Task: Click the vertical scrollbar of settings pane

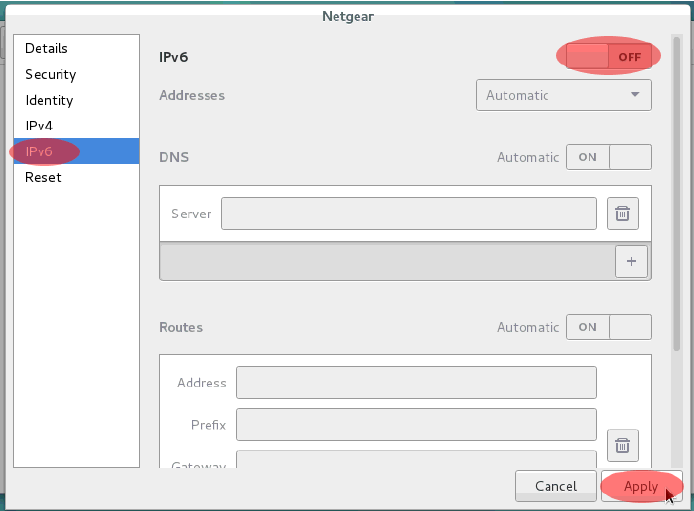Action: pos(676,195)
